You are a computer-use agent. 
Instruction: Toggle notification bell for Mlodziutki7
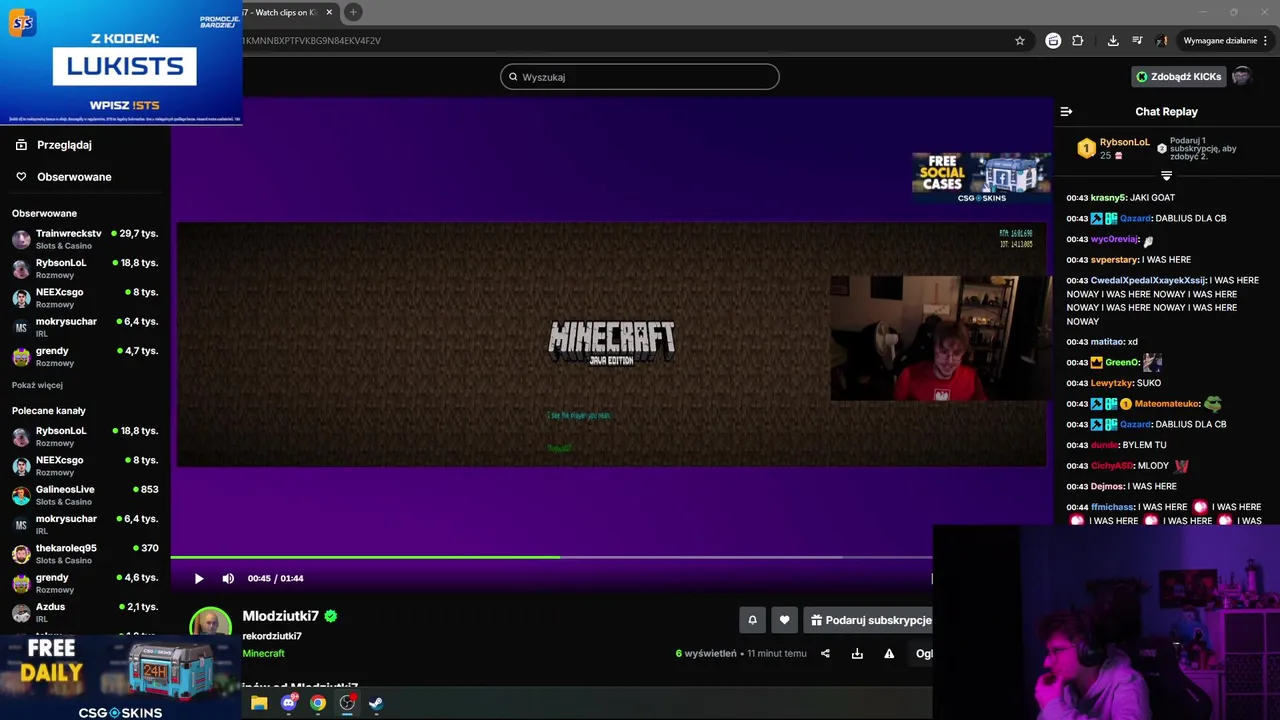pos(752,620)
